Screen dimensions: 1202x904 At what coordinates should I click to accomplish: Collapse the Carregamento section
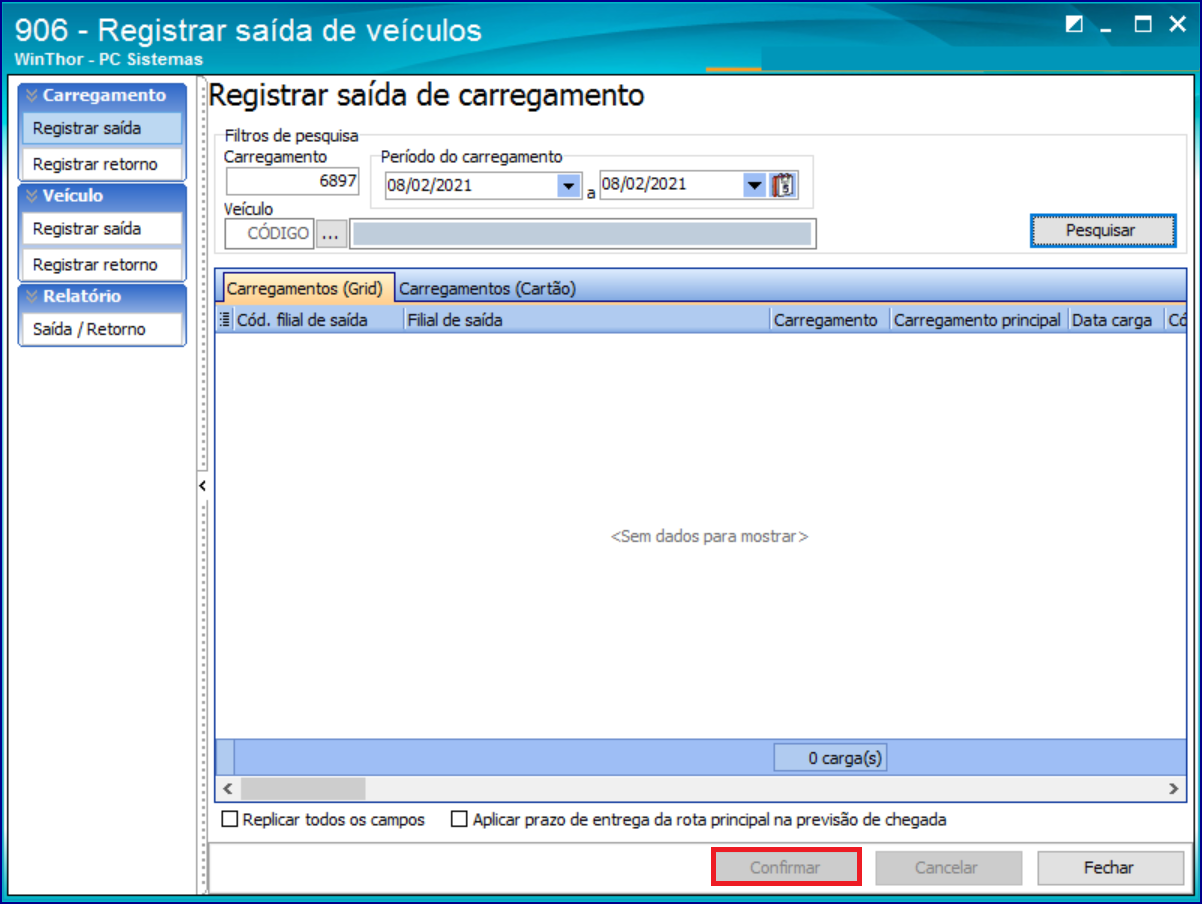coord(102,96)
